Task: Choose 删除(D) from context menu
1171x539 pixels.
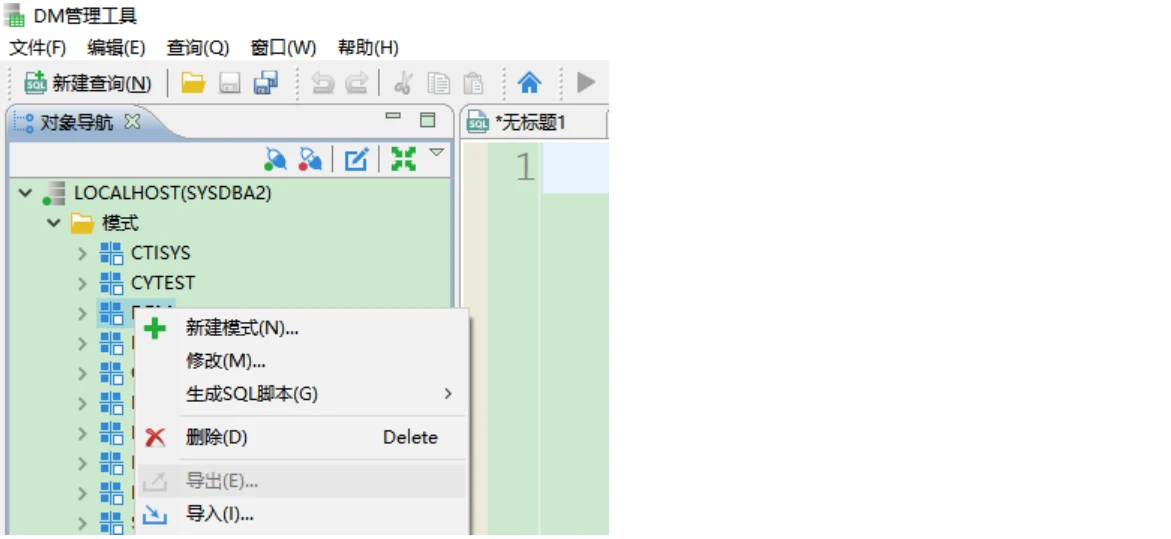Action: (302, 437)
